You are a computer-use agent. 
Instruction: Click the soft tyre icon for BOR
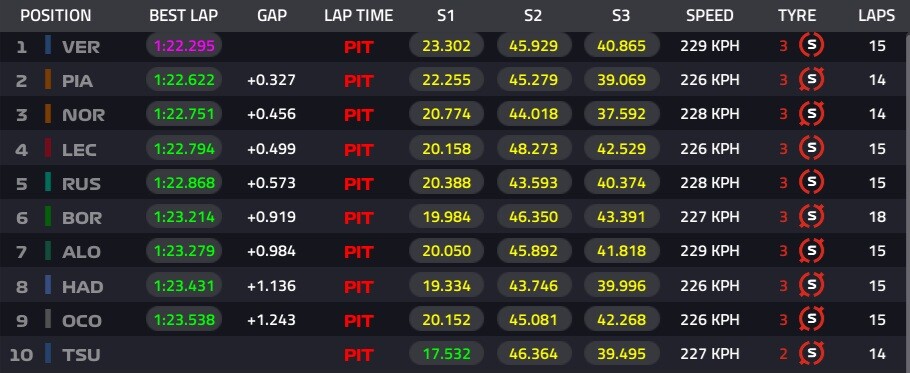(x=811, y=217)
